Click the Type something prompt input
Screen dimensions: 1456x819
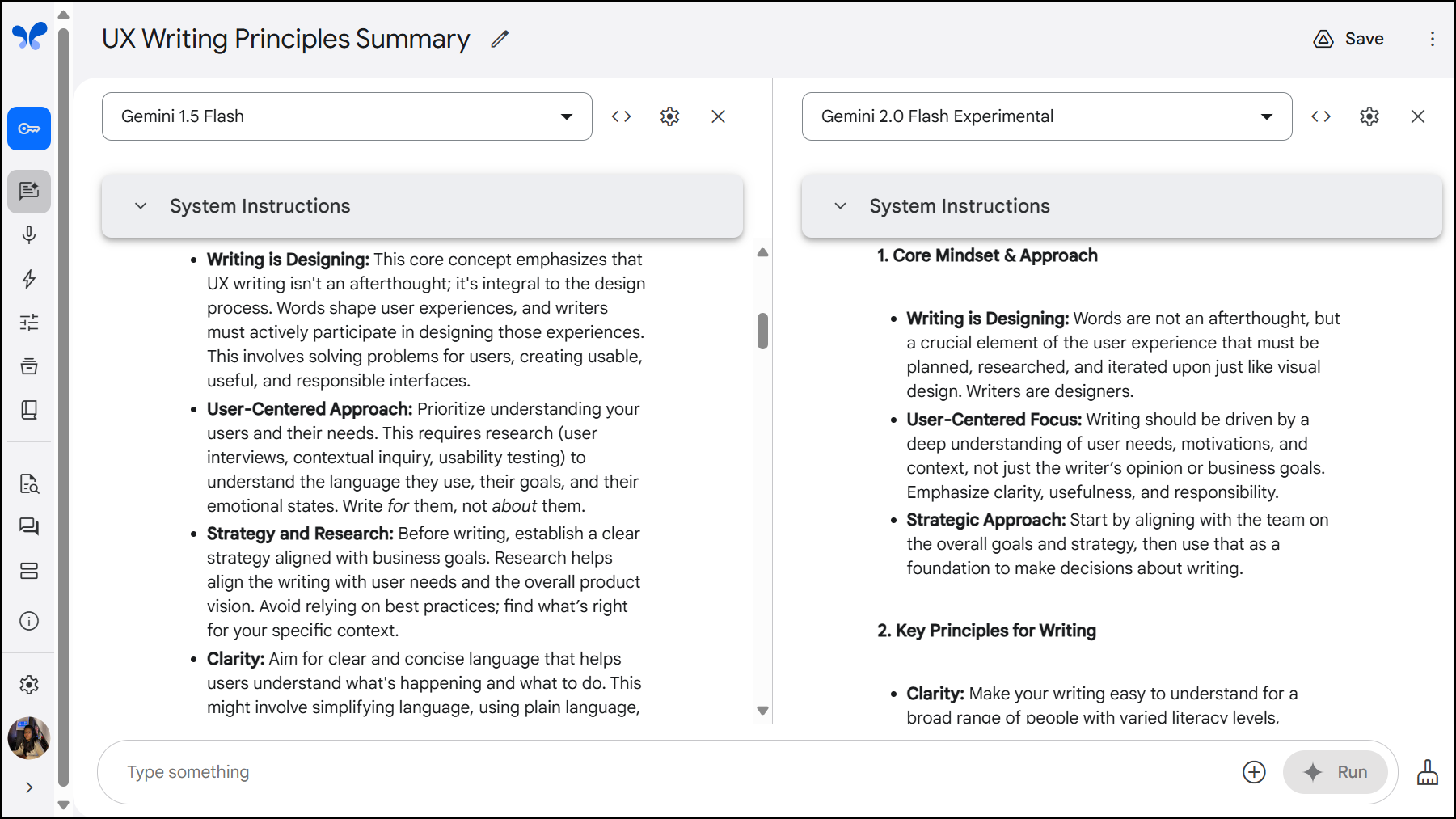coord(671,772)
